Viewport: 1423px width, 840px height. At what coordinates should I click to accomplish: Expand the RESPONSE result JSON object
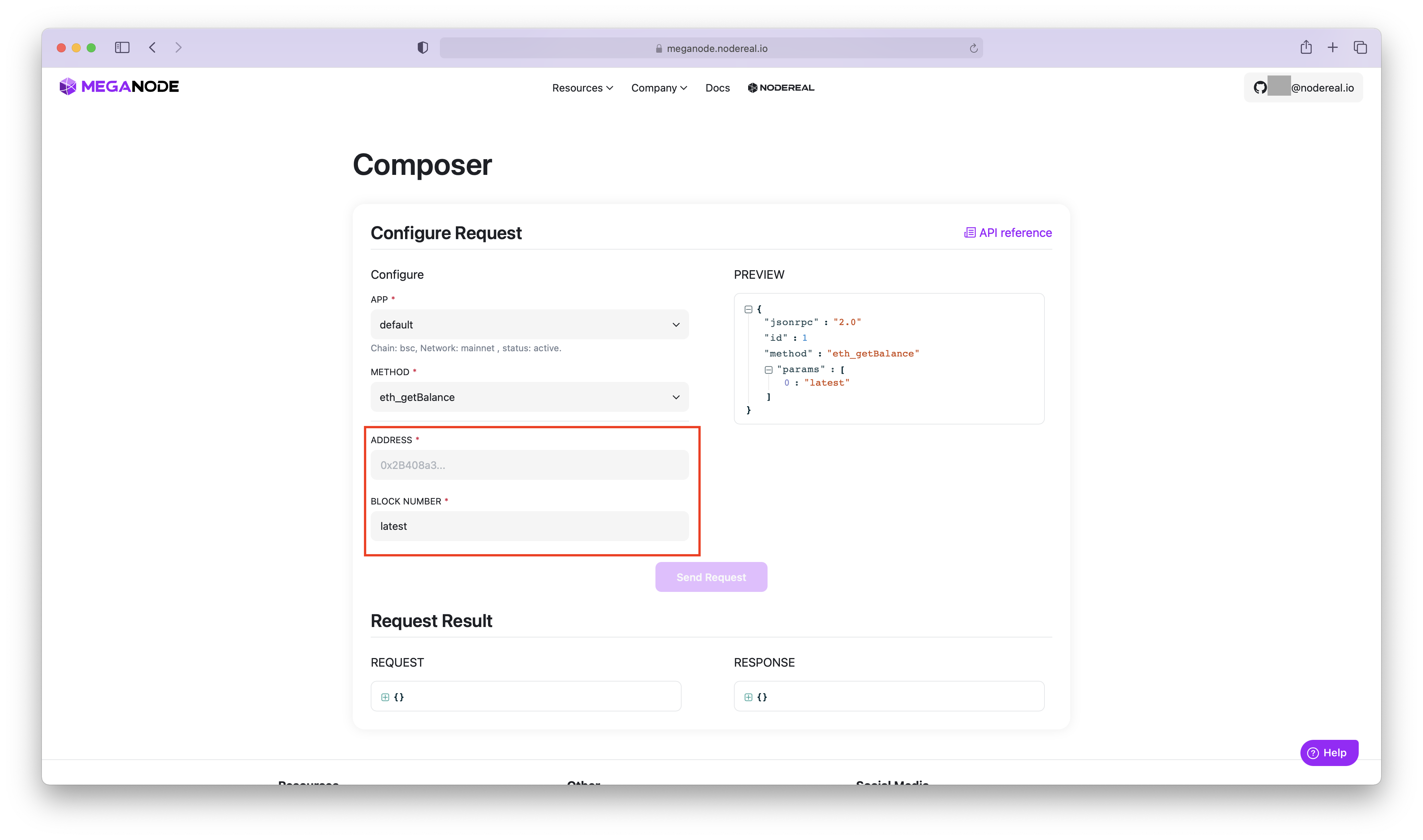pyautogui.click(x=748, y=697)
